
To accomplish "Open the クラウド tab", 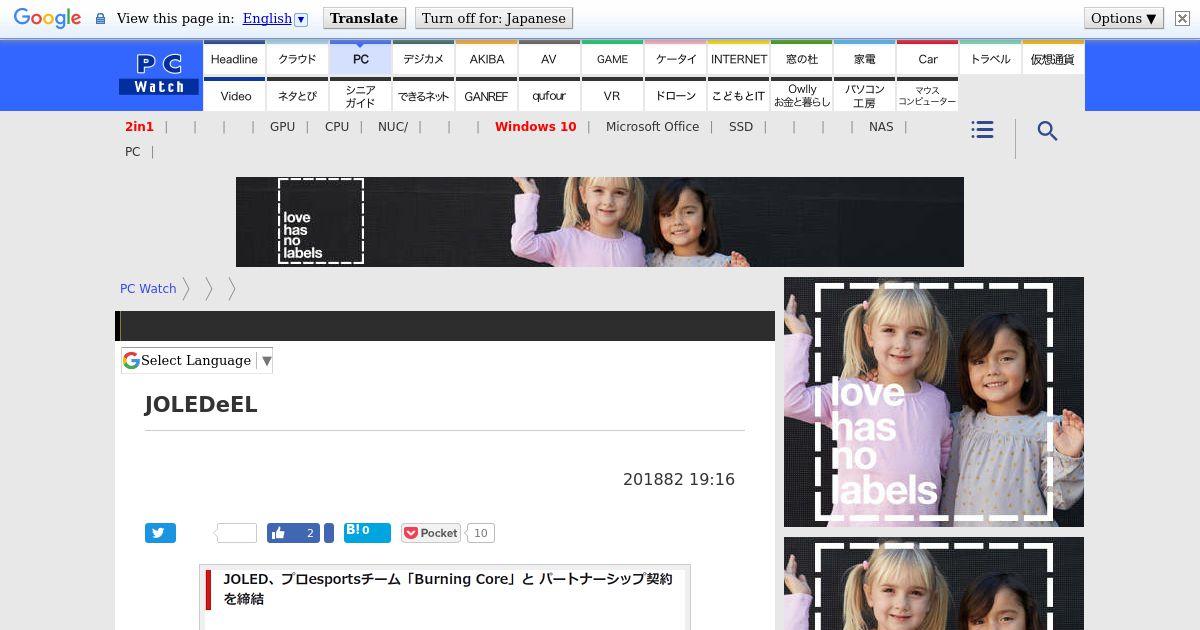I will 297,58.
